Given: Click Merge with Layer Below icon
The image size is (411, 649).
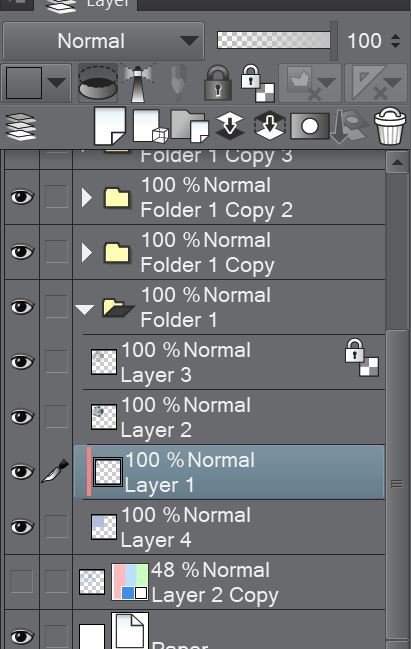Looking at the screenshot, I should tap(269, 126).
